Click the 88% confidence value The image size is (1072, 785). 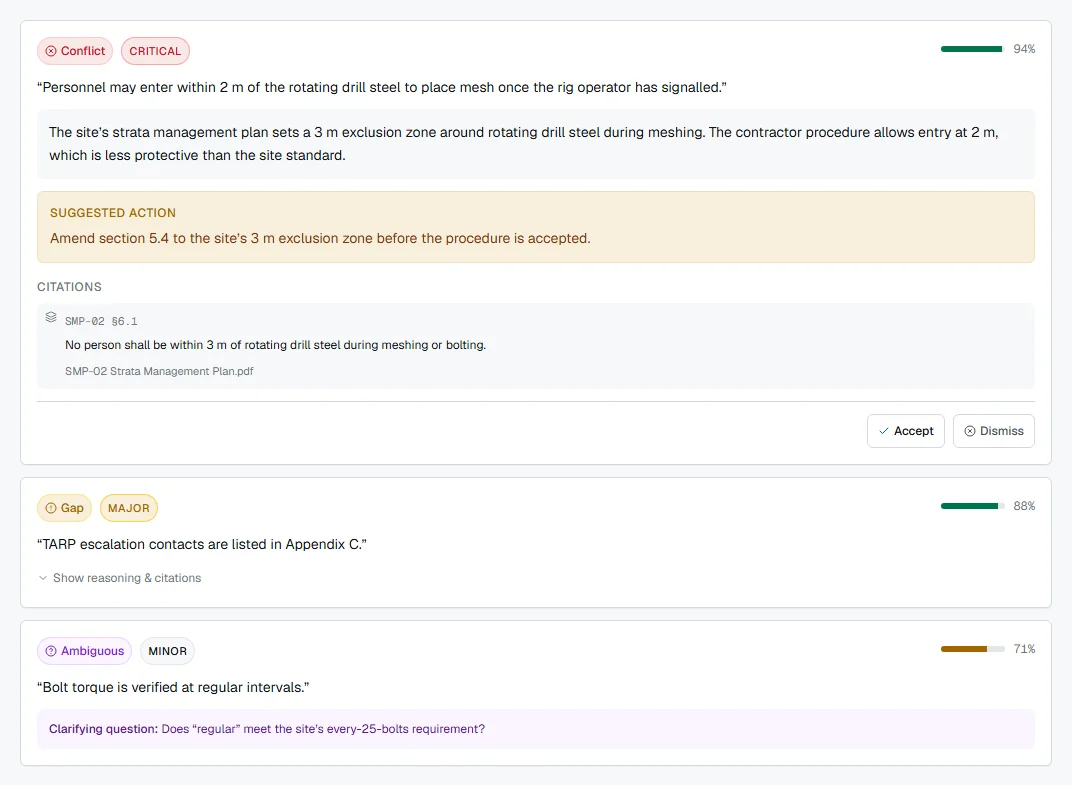(1024, 506)
